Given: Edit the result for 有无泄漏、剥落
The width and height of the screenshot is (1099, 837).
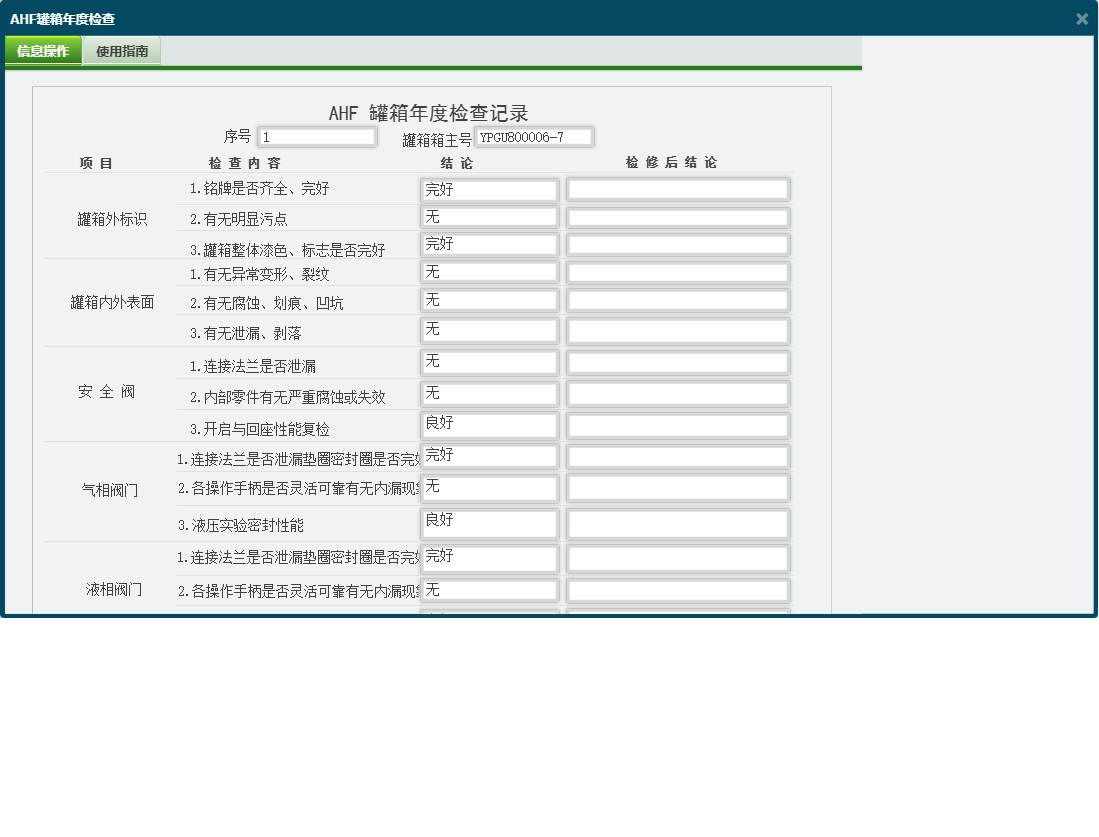Looking at the screenshot, I should coord(489,330).
